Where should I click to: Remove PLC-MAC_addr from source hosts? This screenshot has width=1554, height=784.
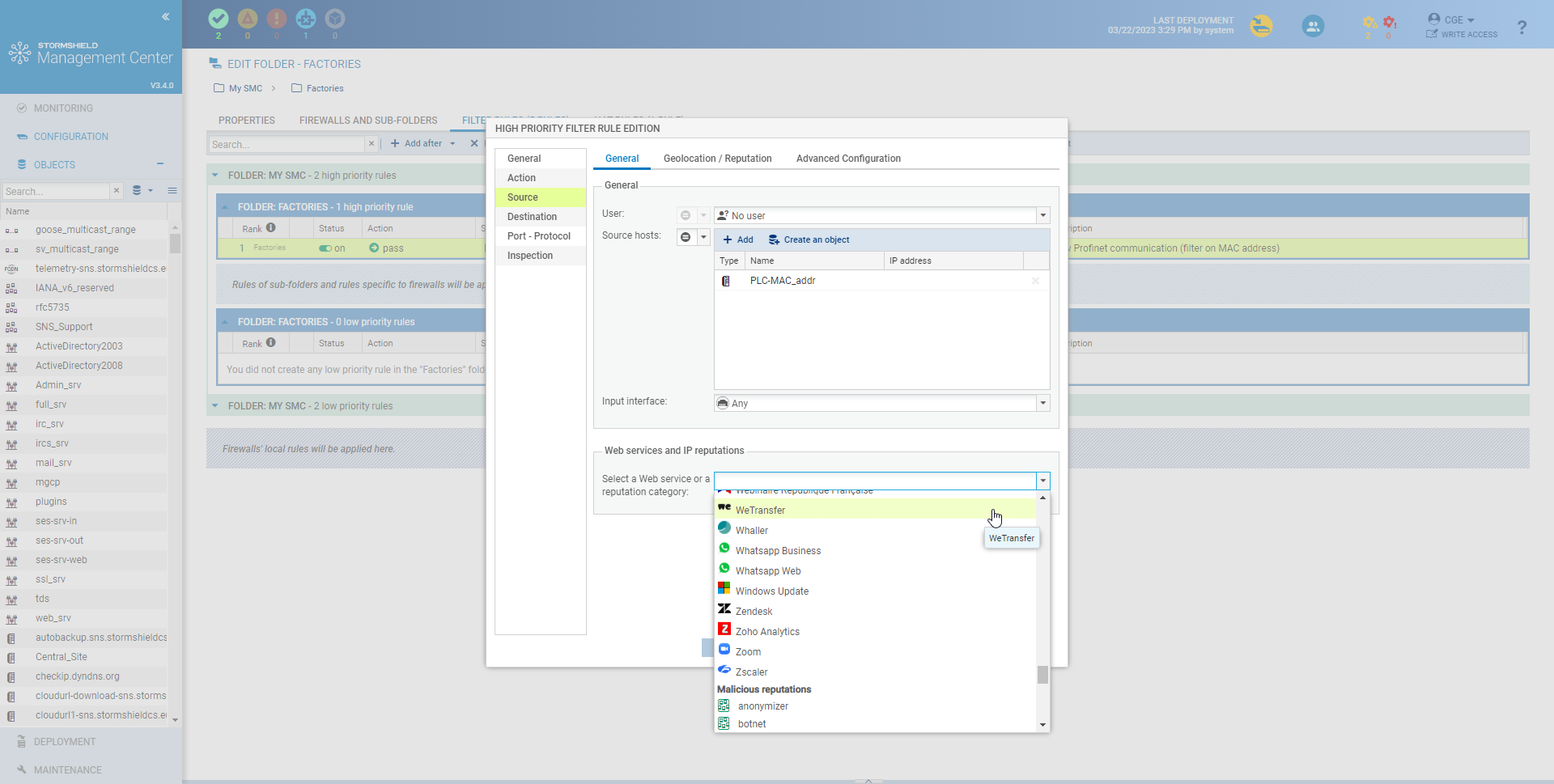click(x=1035, y=281)
